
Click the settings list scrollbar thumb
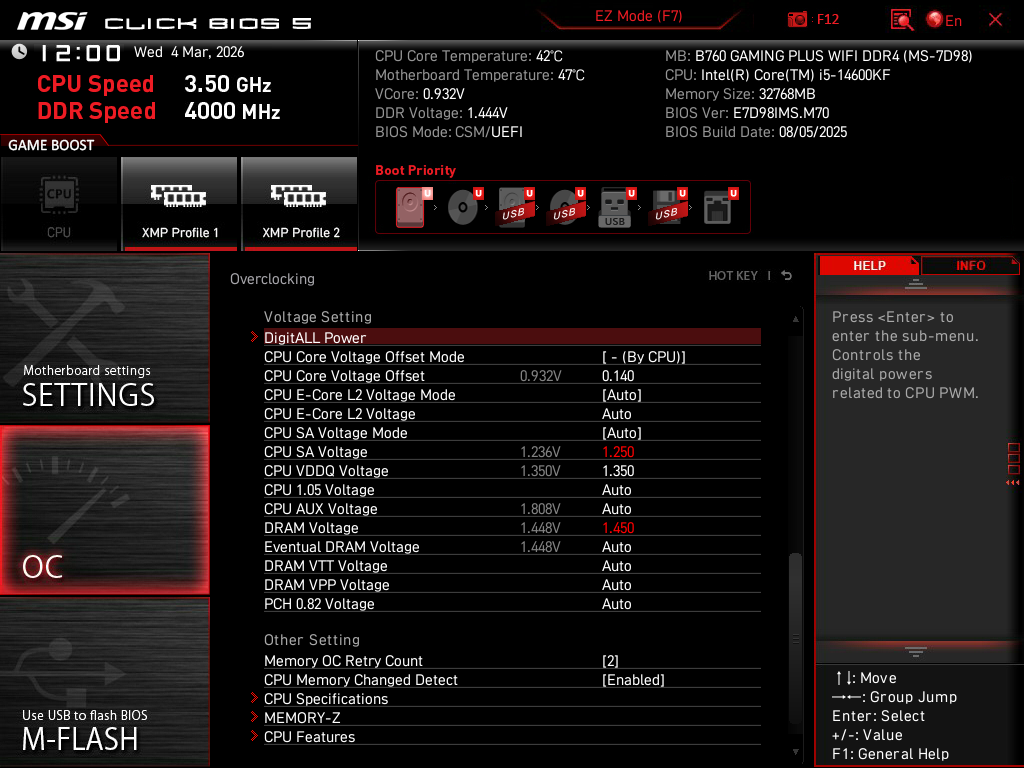(795, 638)
